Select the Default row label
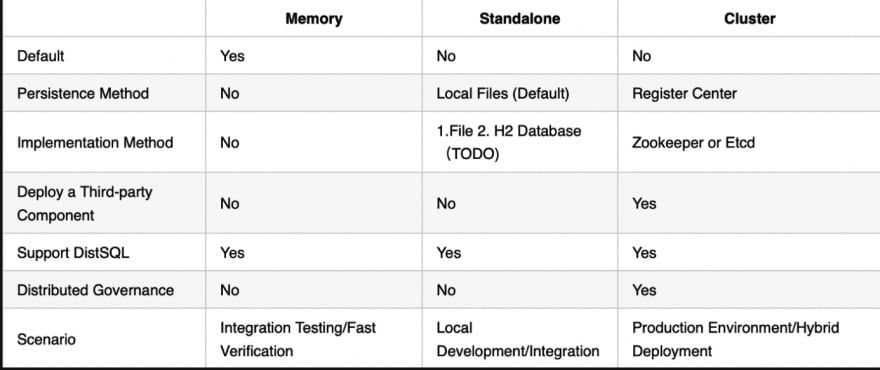Screen dimensions: 880x370 (40, 56)
